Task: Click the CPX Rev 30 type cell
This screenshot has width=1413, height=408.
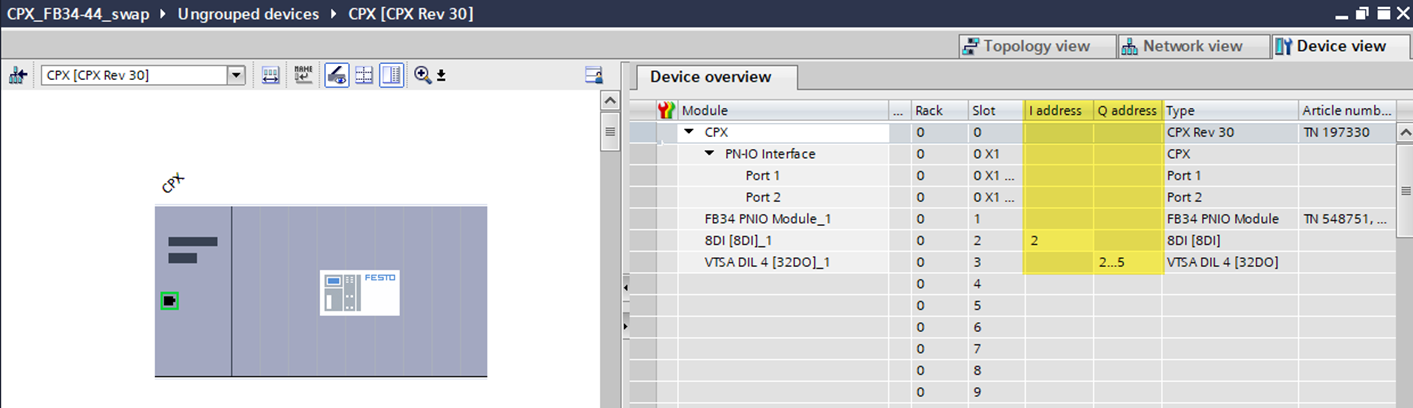Action: coord(1230,132)
